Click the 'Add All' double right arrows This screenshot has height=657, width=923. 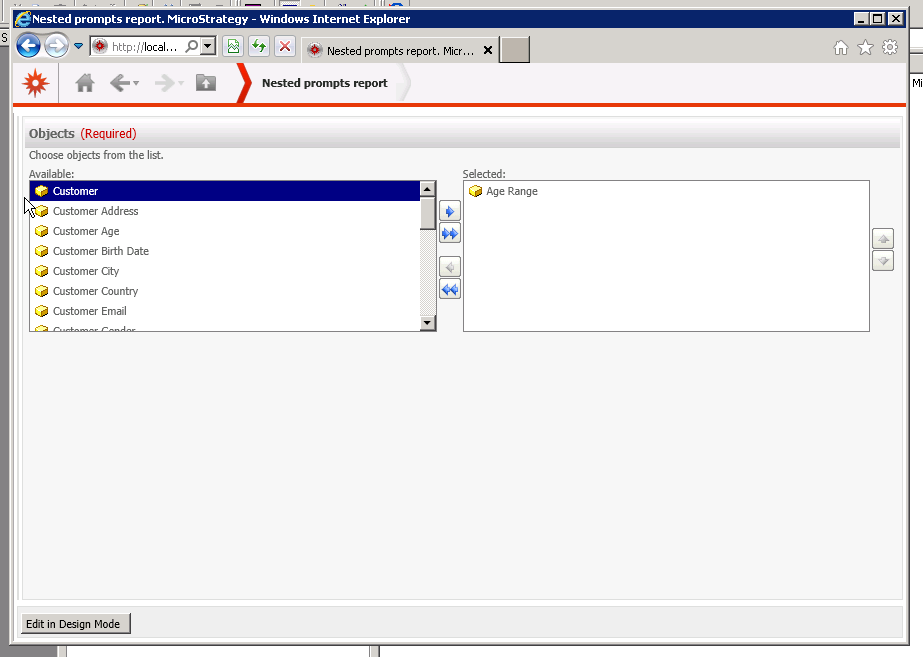(x=449, y=232)
